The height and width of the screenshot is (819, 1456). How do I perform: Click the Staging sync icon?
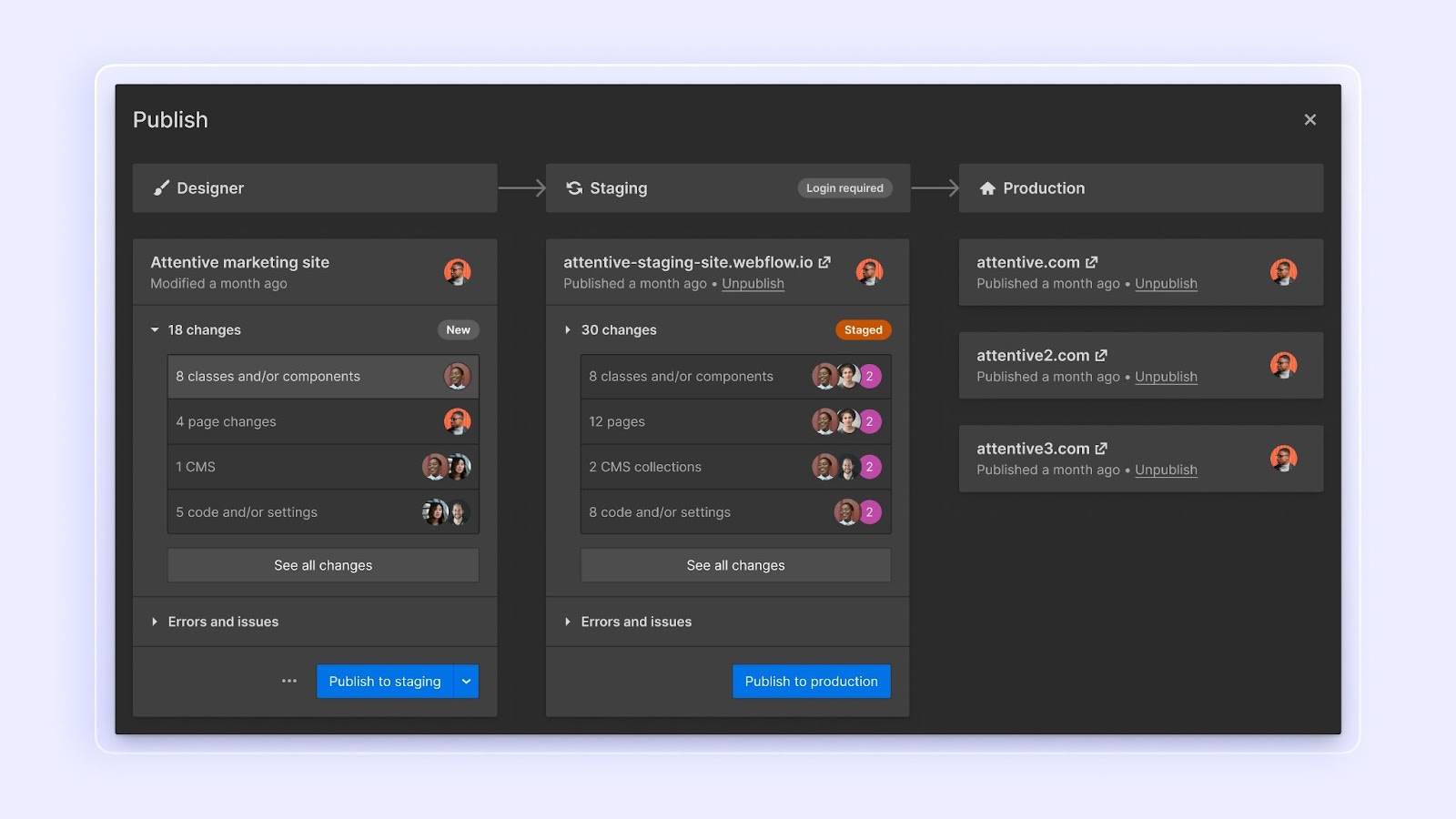[574, 188]
